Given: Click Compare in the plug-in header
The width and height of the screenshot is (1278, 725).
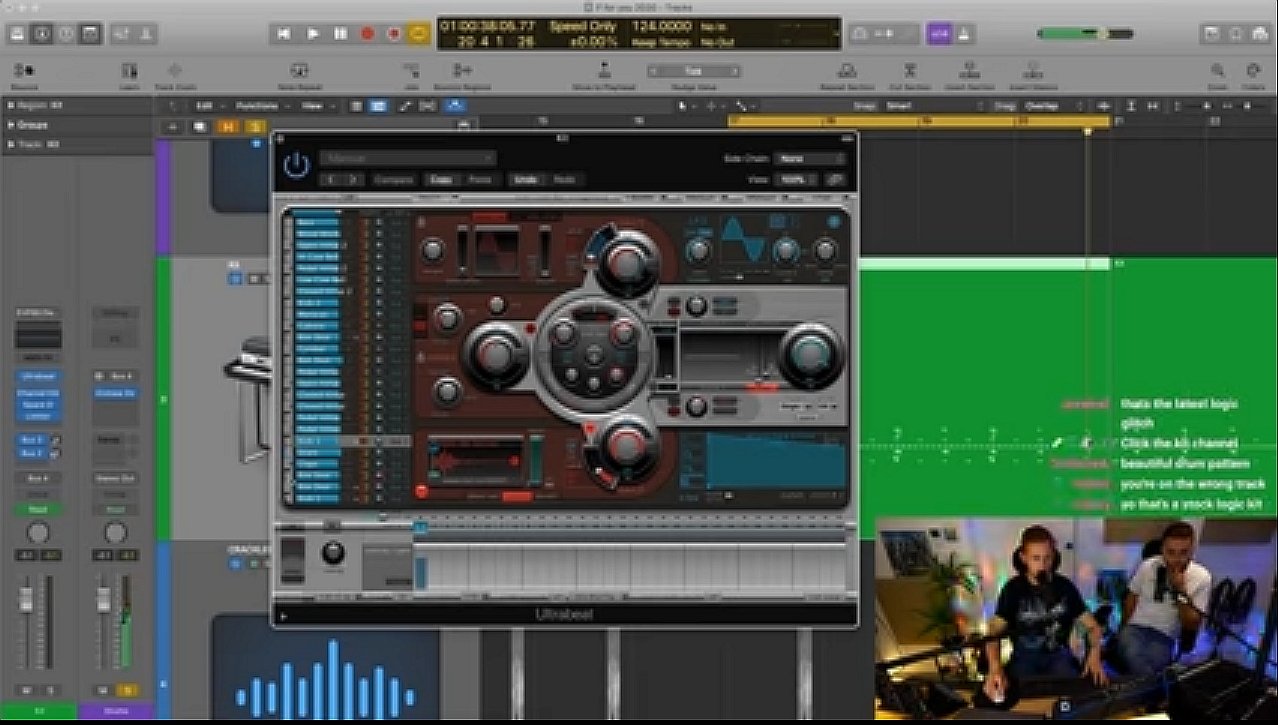Looking at the screenshot, I should (393, 180).
